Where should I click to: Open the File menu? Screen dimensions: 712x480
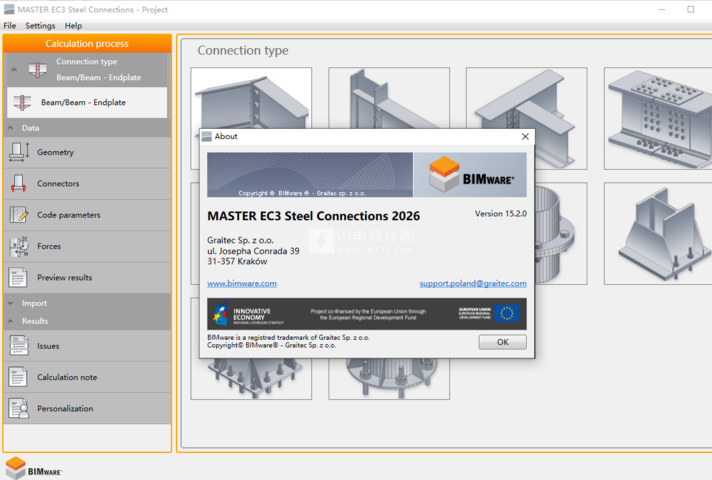[x=10, y=25]
